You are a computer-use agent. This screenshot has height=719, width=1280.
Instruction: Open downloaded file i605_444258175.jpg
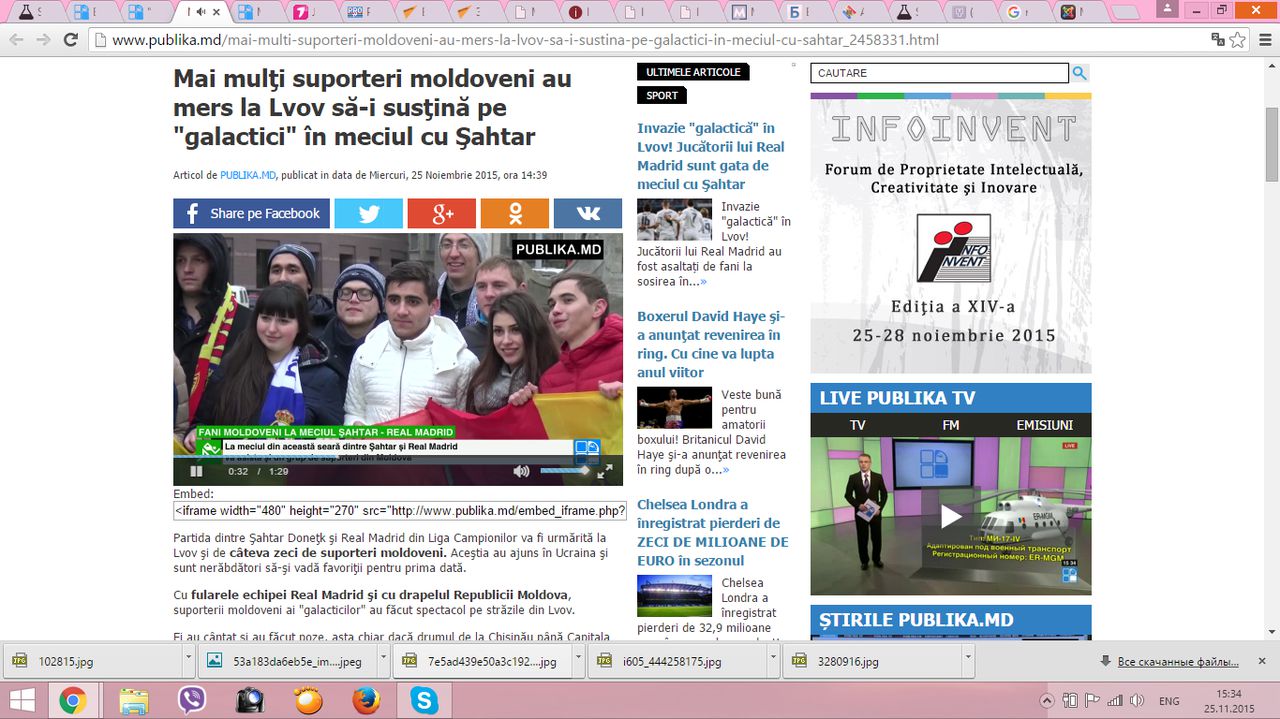pos(676,661)
